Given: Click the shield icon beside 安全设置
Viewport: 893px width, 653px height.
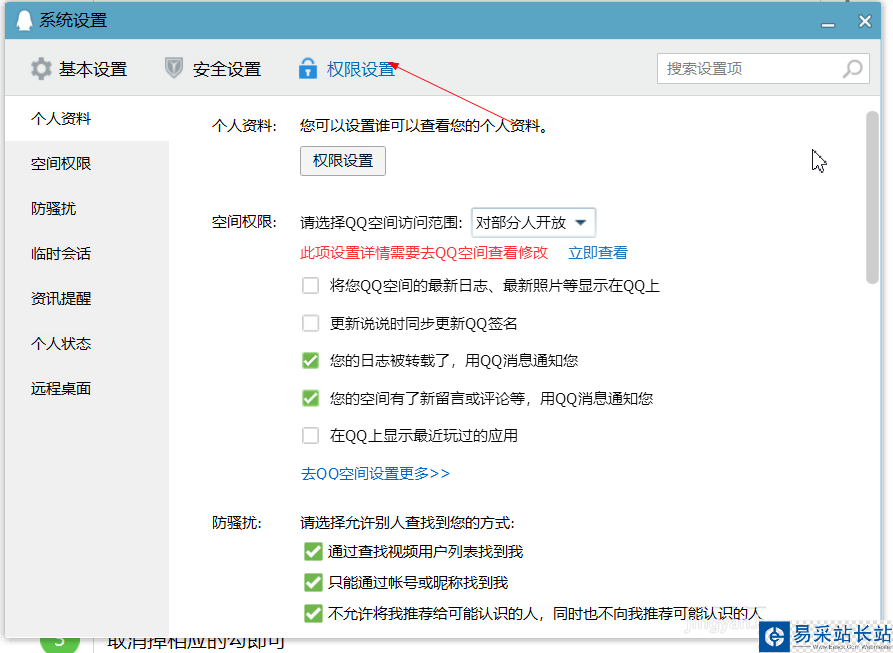Looking at the screenshot, I should coord(174,68).
